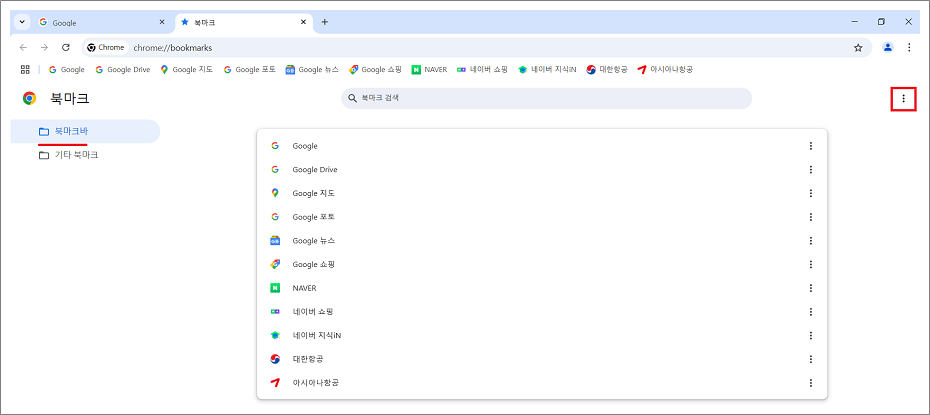Open a new tab with plus button
The height and width of the screenshot is (415, 930).
click(x=324, y=22)
